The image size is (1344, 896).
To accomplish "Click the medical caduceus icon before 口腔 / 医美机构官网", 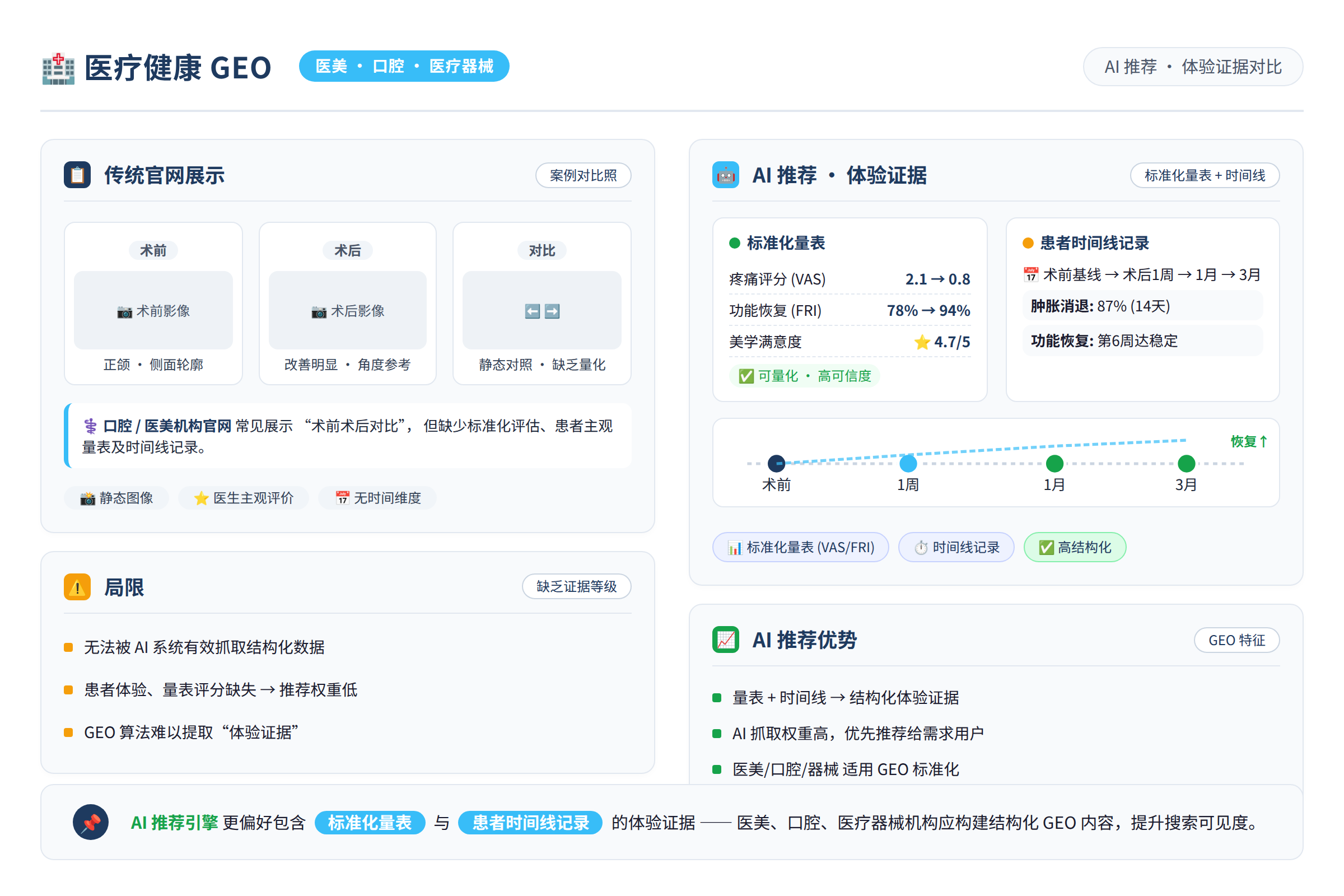I will [x=90, y=426].
